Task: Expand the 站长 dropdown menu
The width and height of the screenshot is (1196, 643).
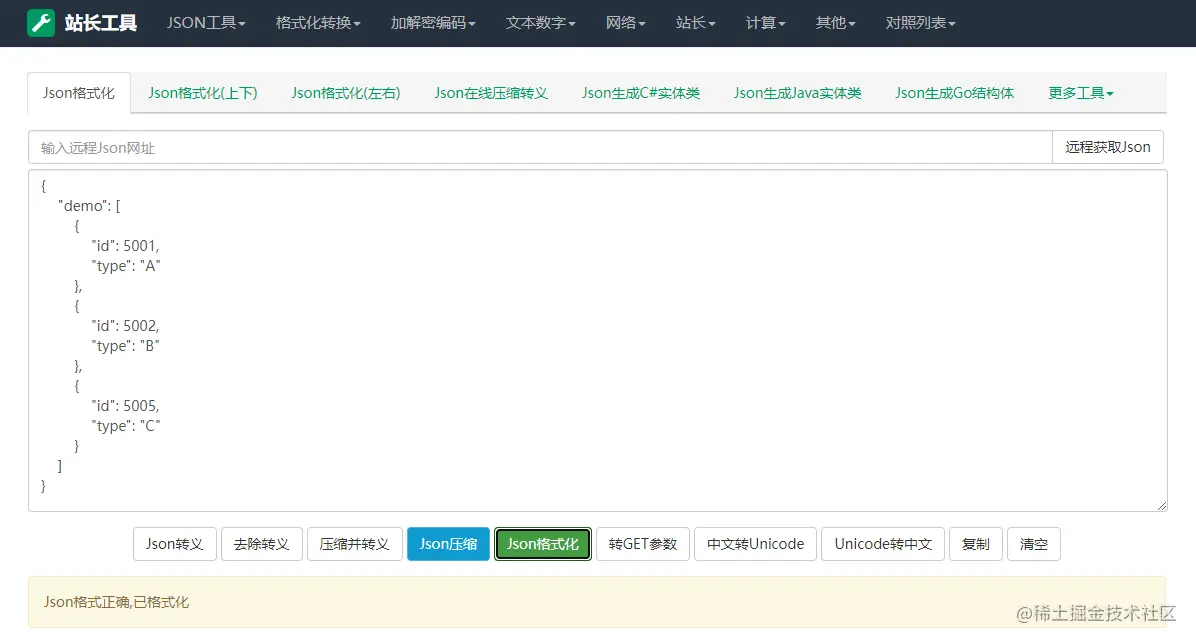Action: (696, 23)
